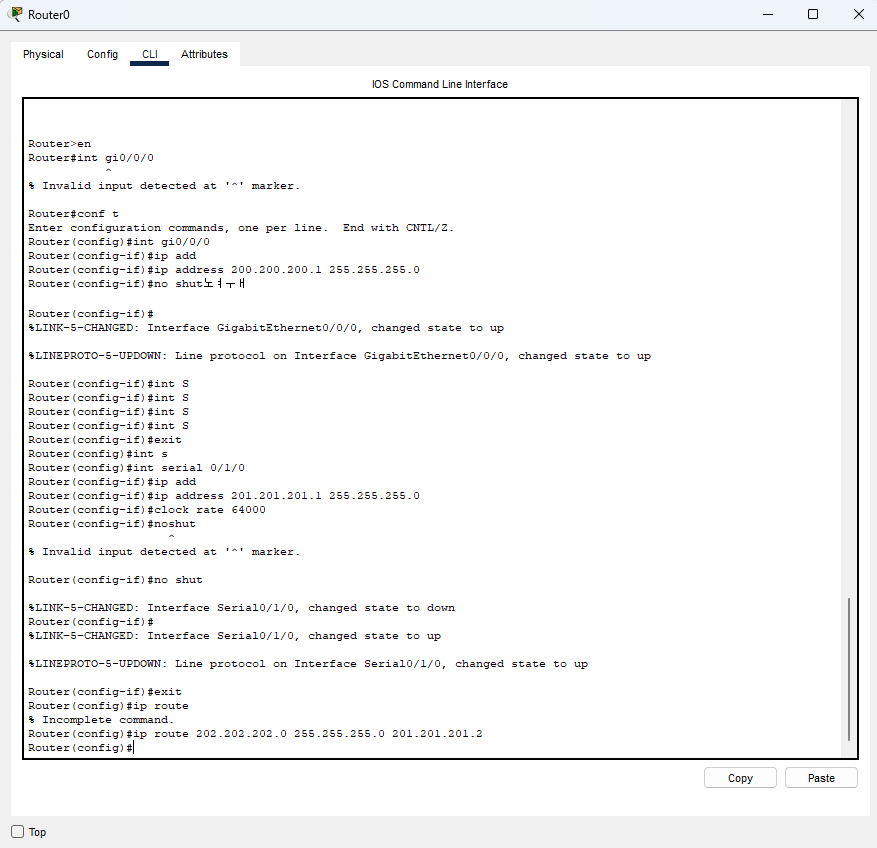Viewport: 877px width, 848px height.
Task: Click the 'ip address 200.200.200.1' line
Action: coord(224,270)
